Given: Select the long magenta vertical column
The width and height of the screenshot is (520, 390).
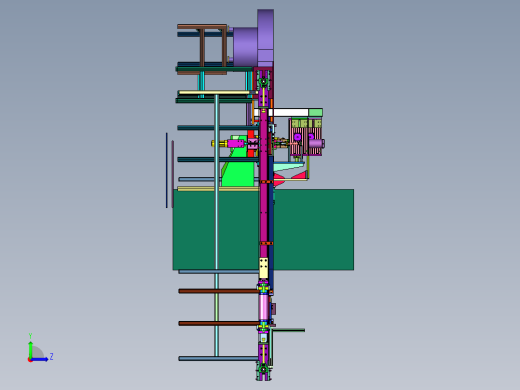Looking at the screenshot, I should click(264, 183).
